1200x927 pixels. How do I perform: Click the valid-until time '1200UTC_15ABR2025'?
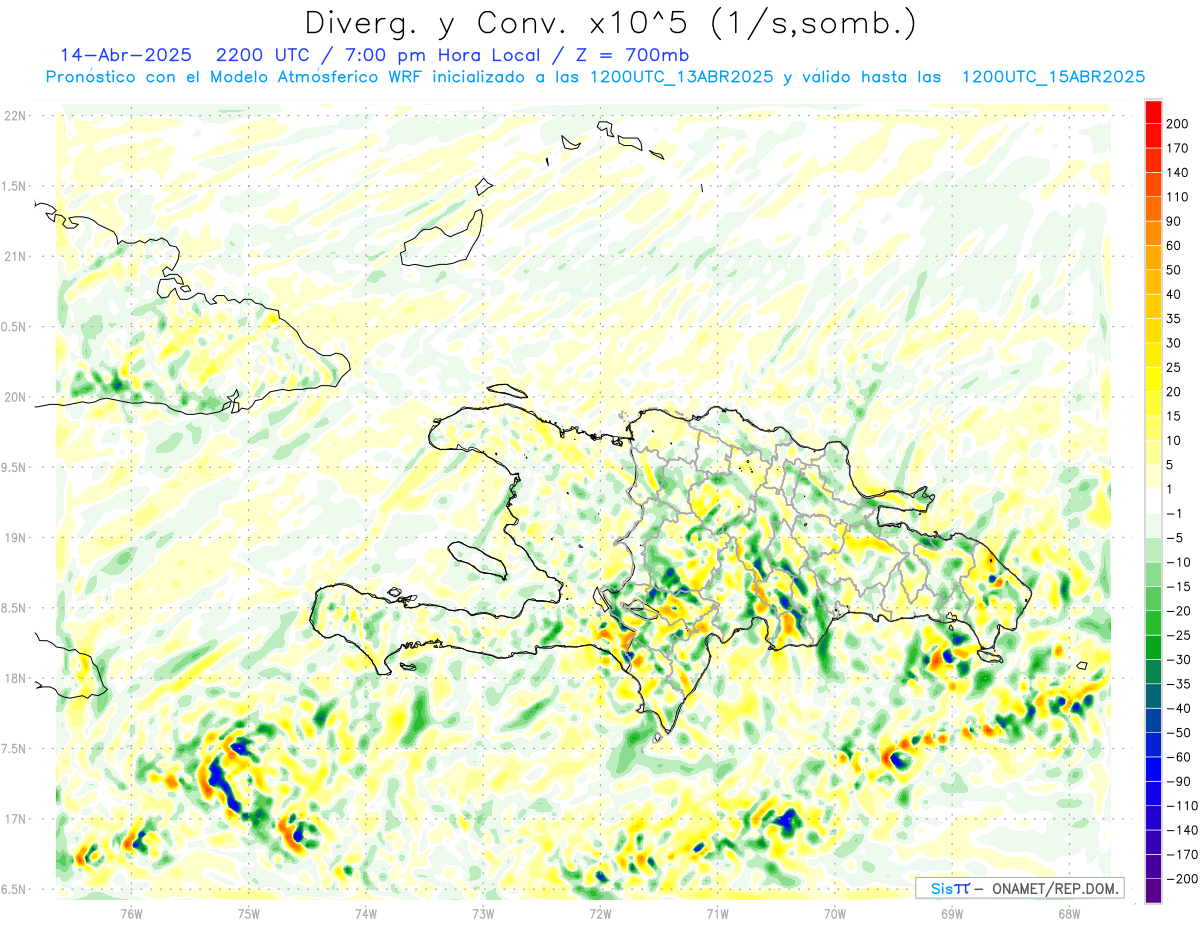1053,77
